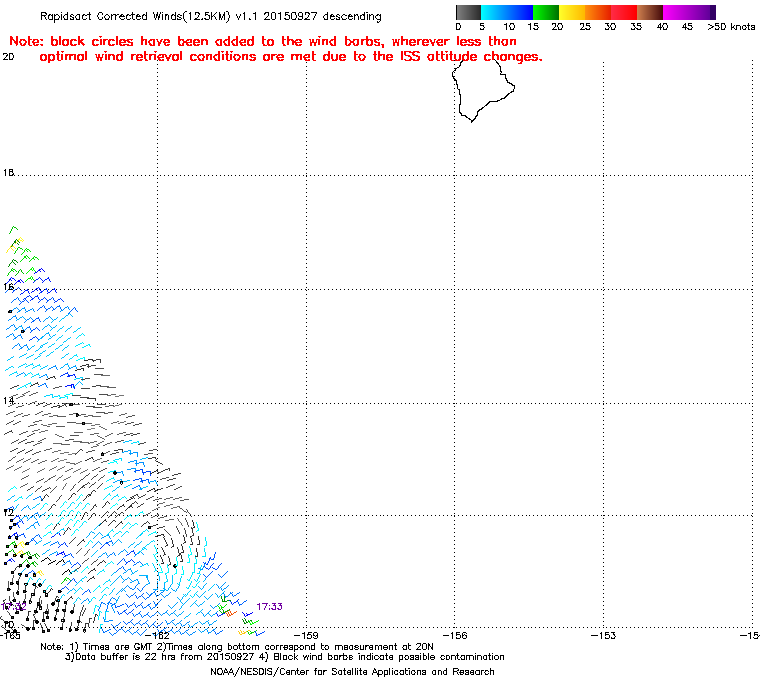Click the yellow 20-25 knots legend swatch
Image resolution: width=760 pixels, height=688 pixels.
tap(572, 12)
